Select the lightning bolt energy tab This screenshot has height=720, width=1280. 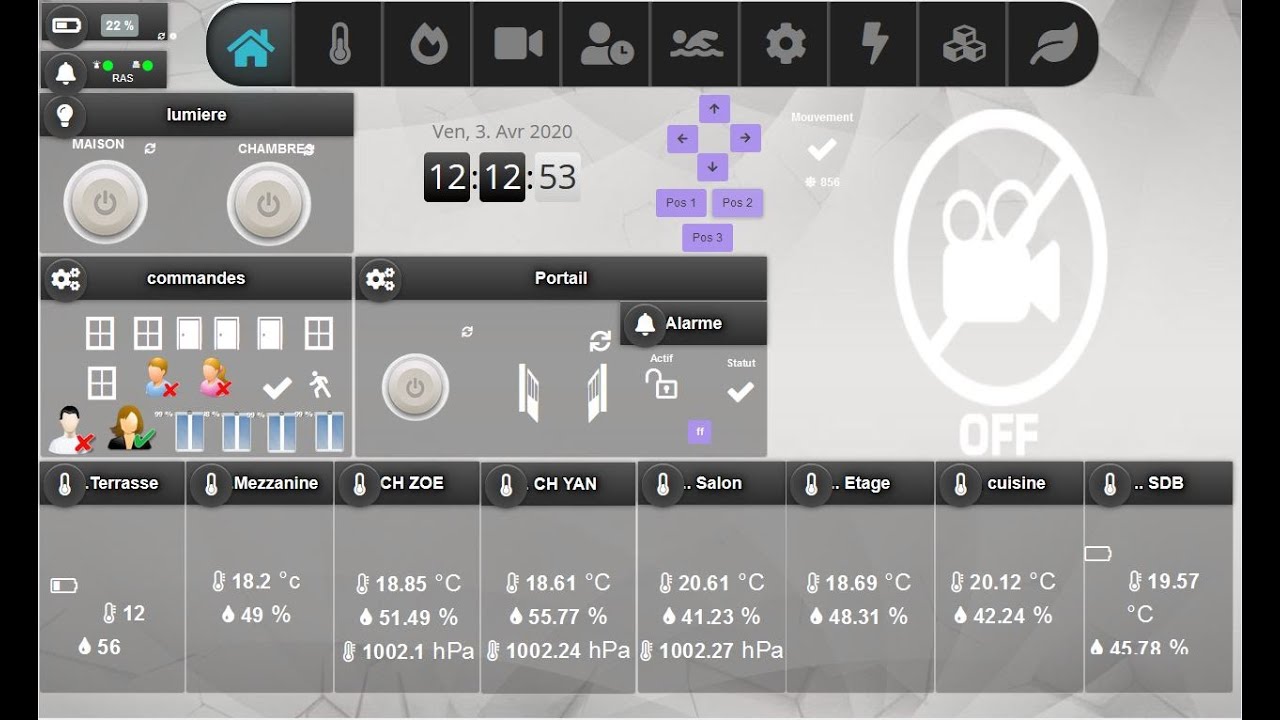click(875, 44)
